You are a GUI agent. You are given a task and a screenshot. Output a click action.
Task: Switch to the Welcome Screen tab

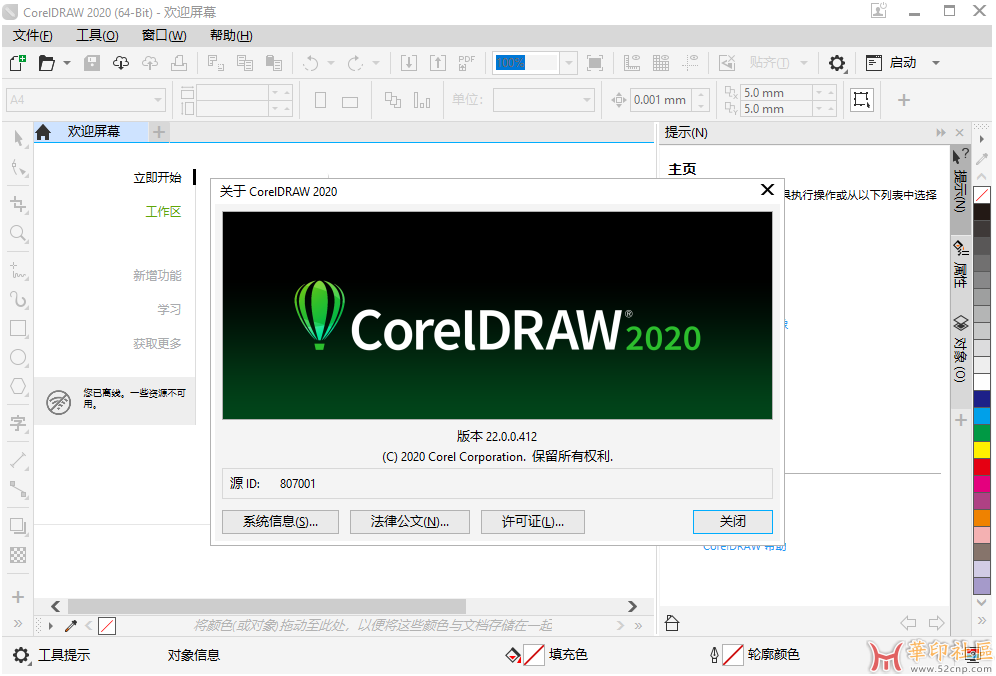pos(93,132)
